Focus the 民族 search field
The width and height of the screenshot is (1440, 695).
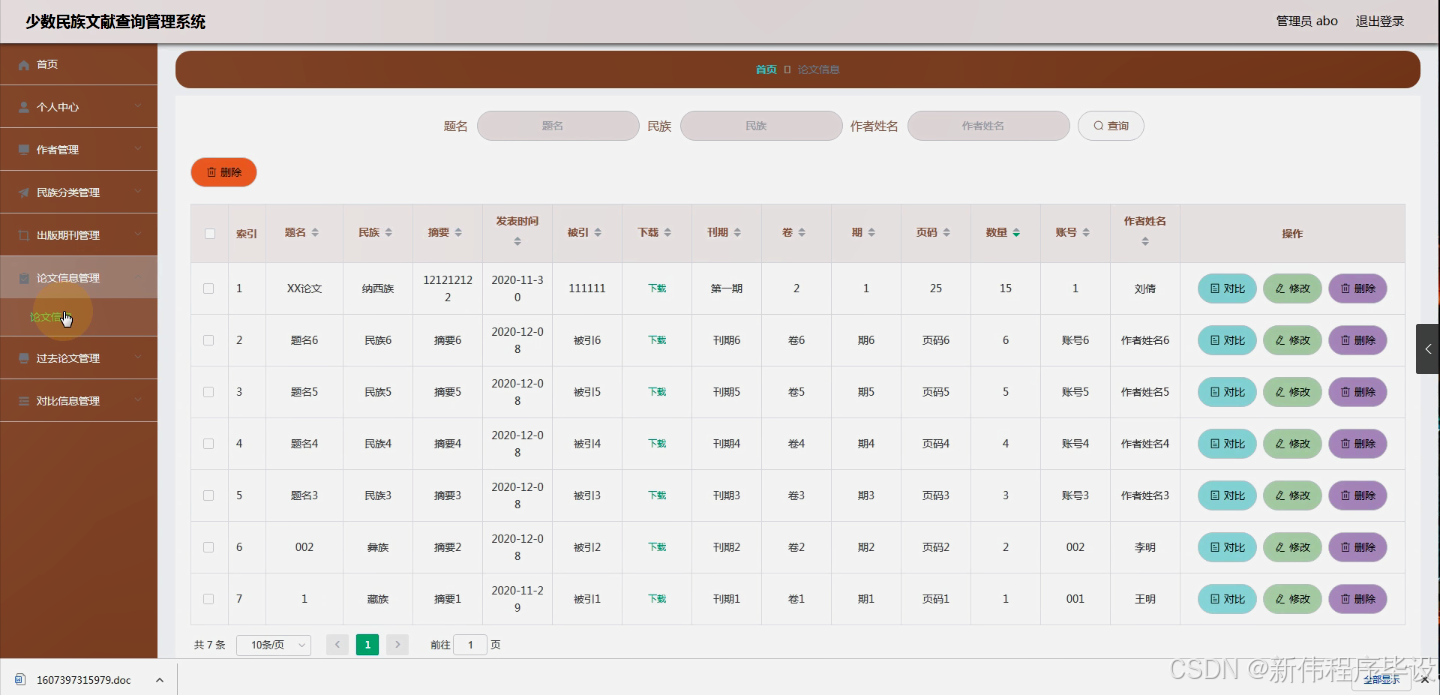click(x=761, y=126)
